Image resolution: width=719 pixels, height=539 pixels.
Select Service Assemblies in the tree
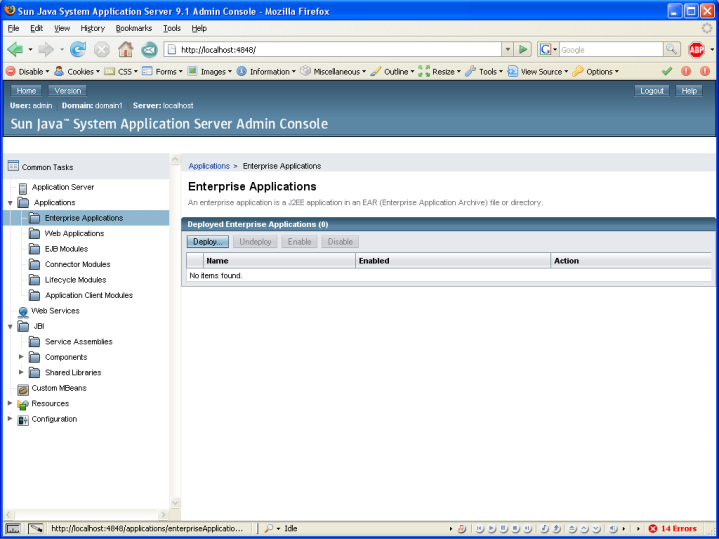[78, 342]
